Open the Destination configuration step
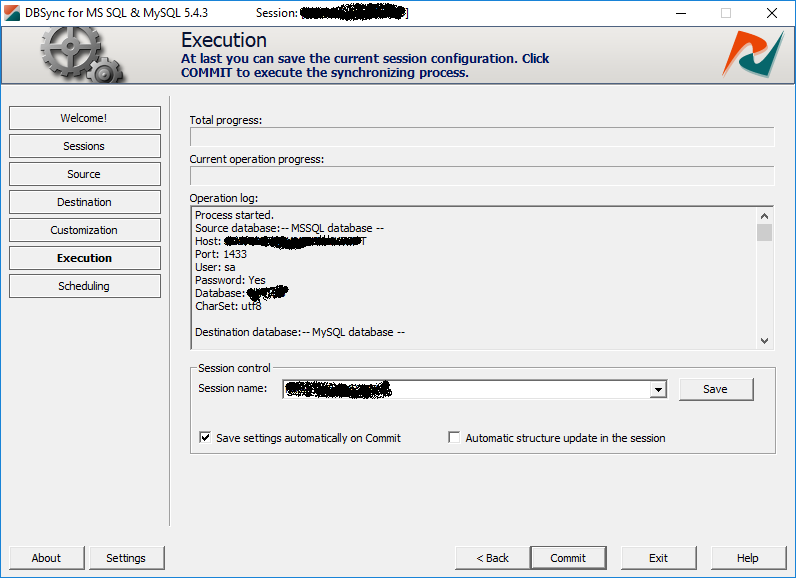Image resolution: width=796 pixels, height=578 pixels. [x=85, y=202]
